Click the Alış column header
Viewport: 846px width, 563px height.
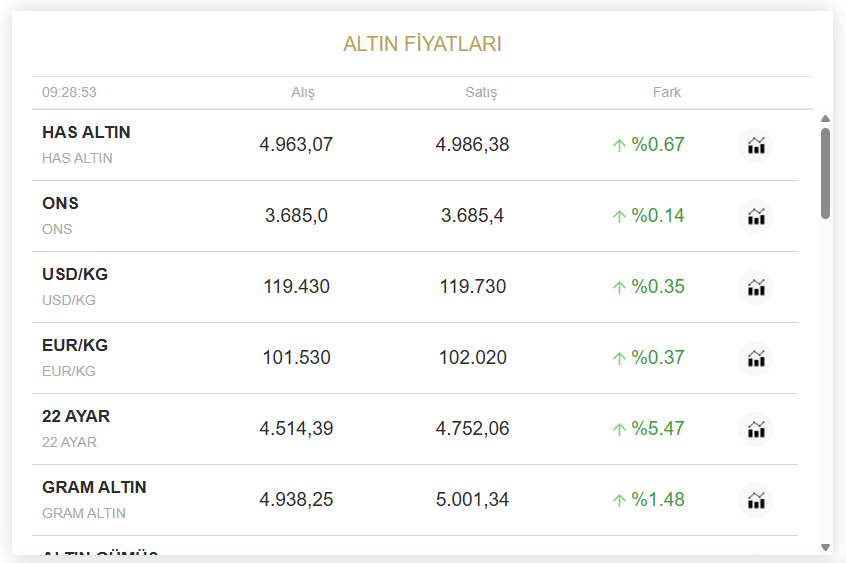(x=303, y=92)
